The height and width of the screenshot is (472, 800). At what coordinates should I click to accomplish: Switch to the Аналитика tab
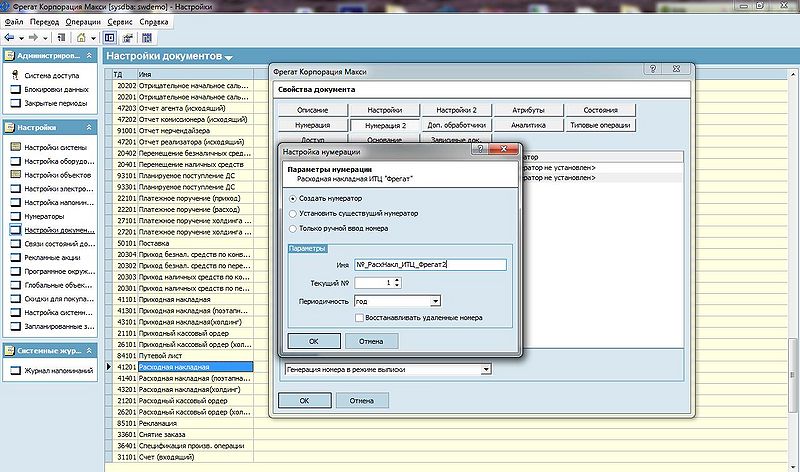pyautogui.click(x=529, y=125)
